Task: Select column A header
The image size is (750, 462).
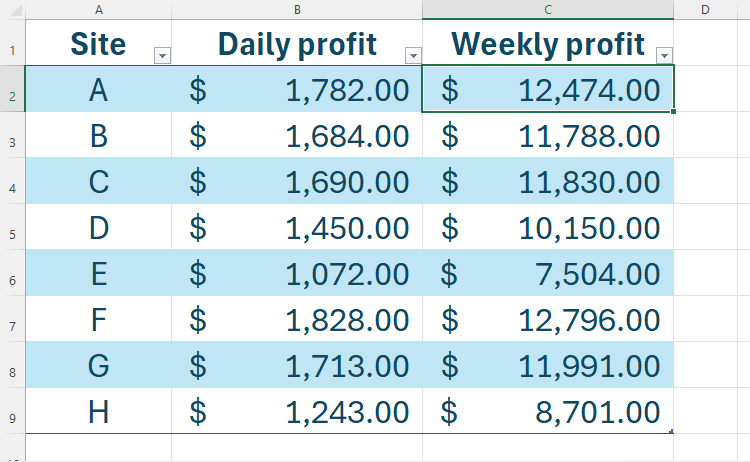Action: [98, 9]
